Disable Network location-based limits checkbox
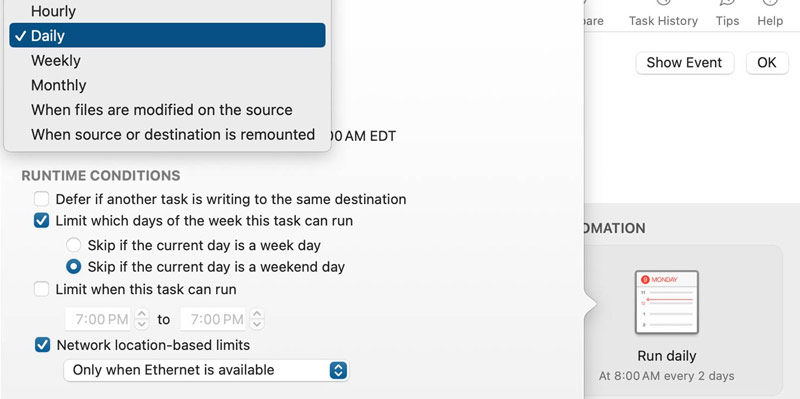The height and width of the screenshot is (399, 800). 42,345
